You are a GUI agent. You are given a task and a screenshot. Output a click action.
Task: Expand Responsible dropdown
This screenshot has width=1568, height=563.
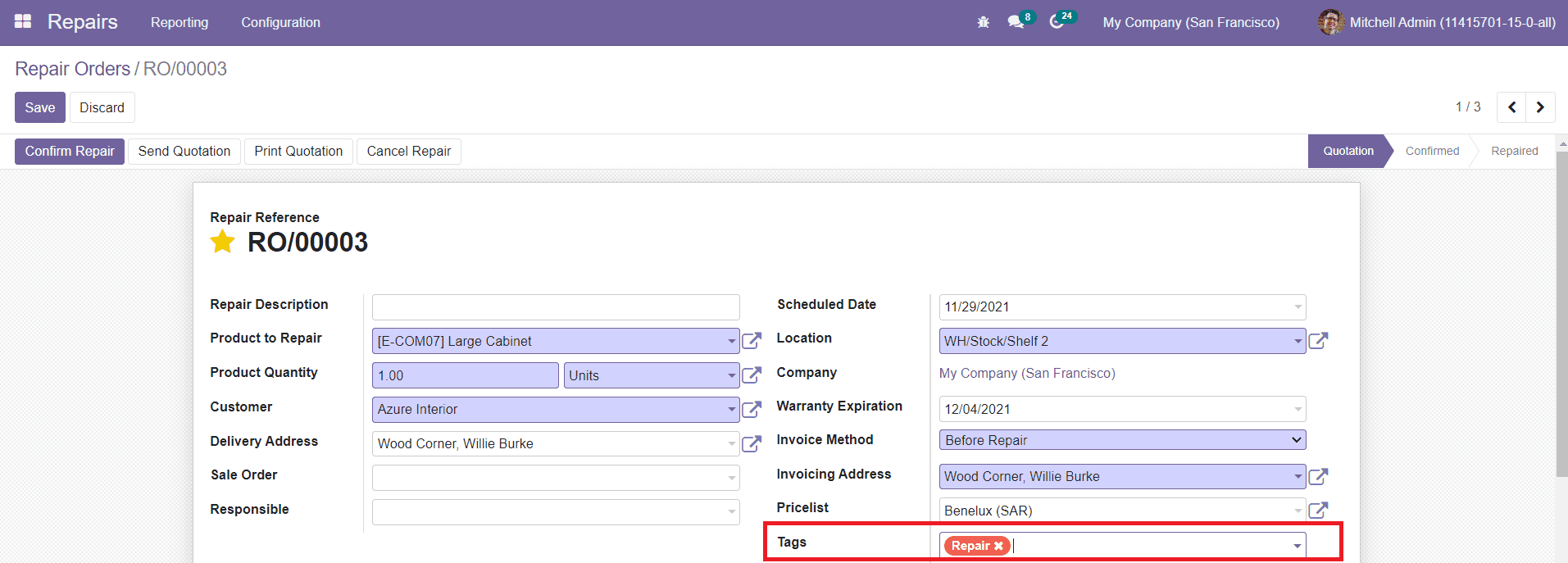pos(731,512)
